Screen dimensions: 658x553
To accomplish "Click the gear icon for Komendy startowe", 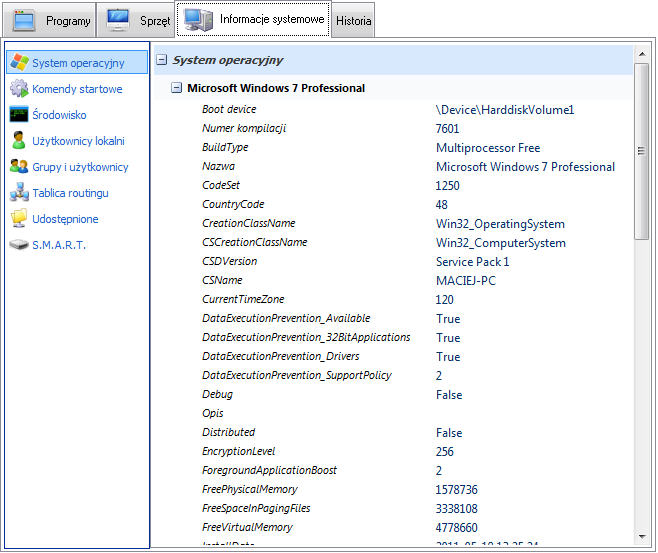I will [x=19, y=88].
